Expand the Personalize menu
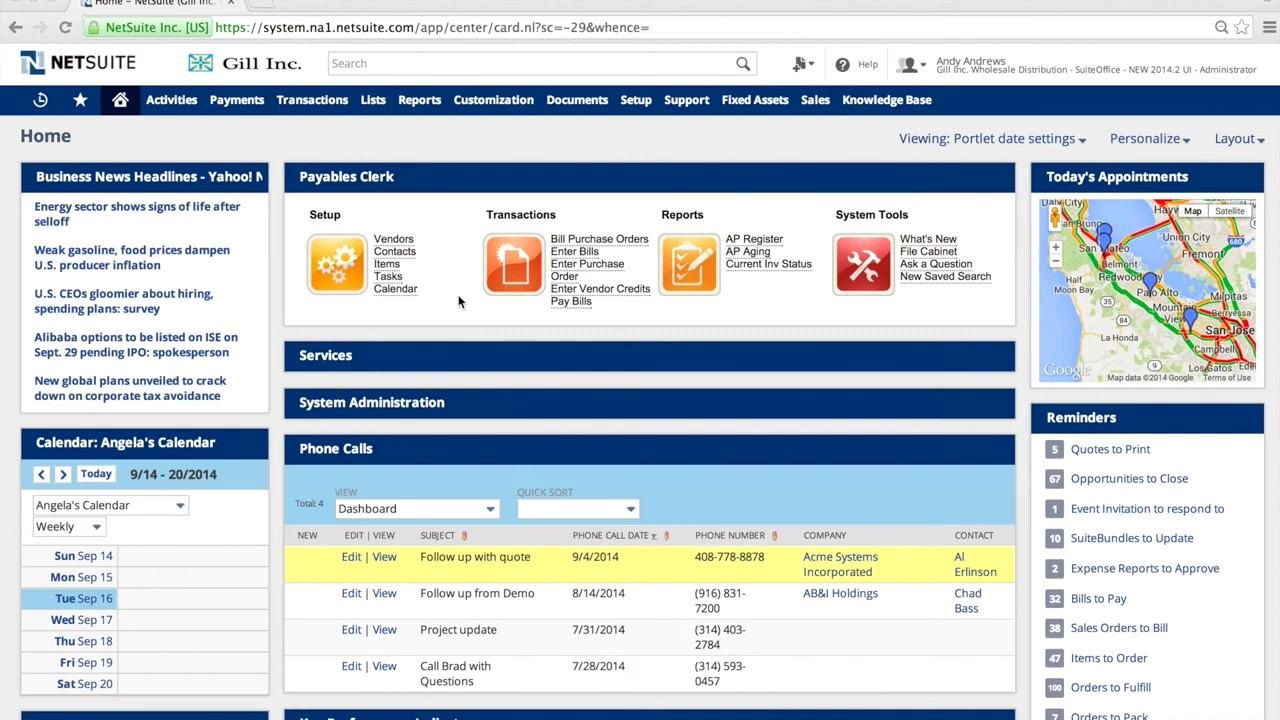 point(1150,139)
